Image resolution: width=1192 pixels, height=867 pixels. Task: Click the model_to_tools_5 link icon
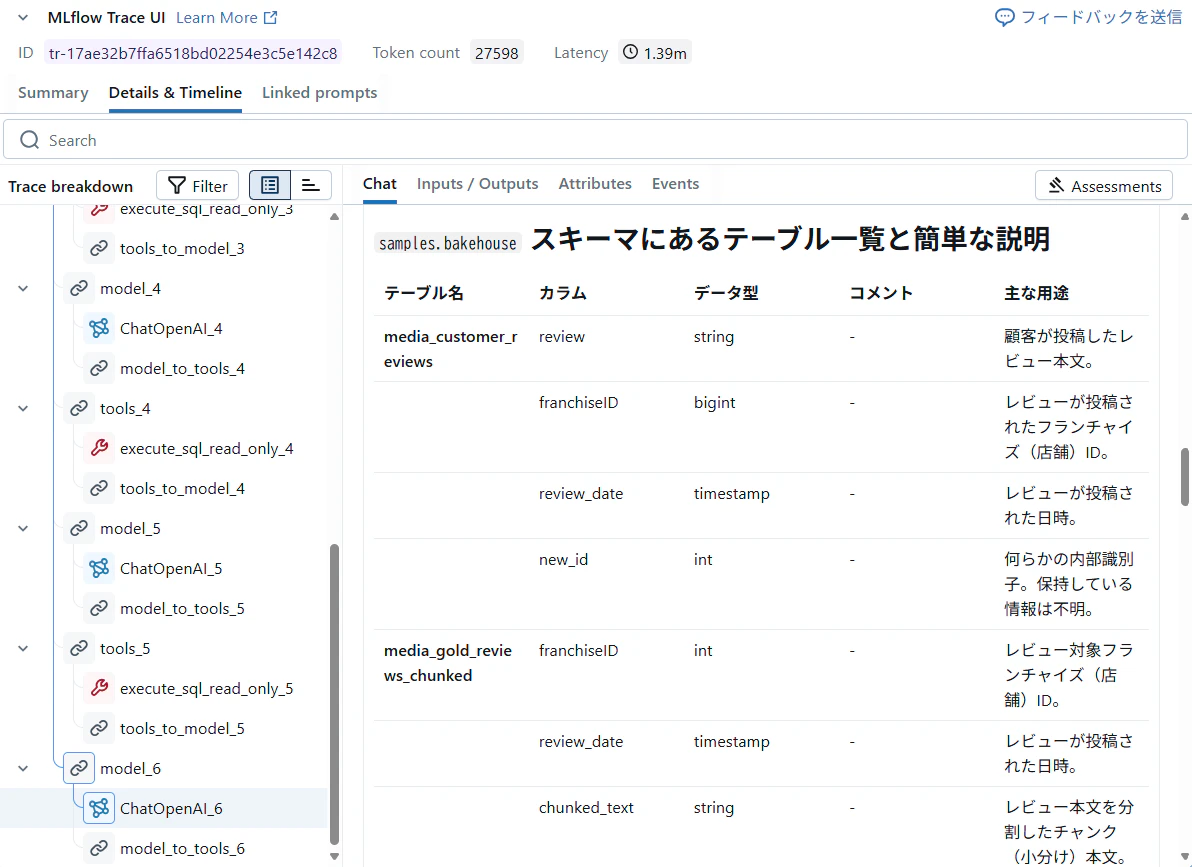(99, 609)
